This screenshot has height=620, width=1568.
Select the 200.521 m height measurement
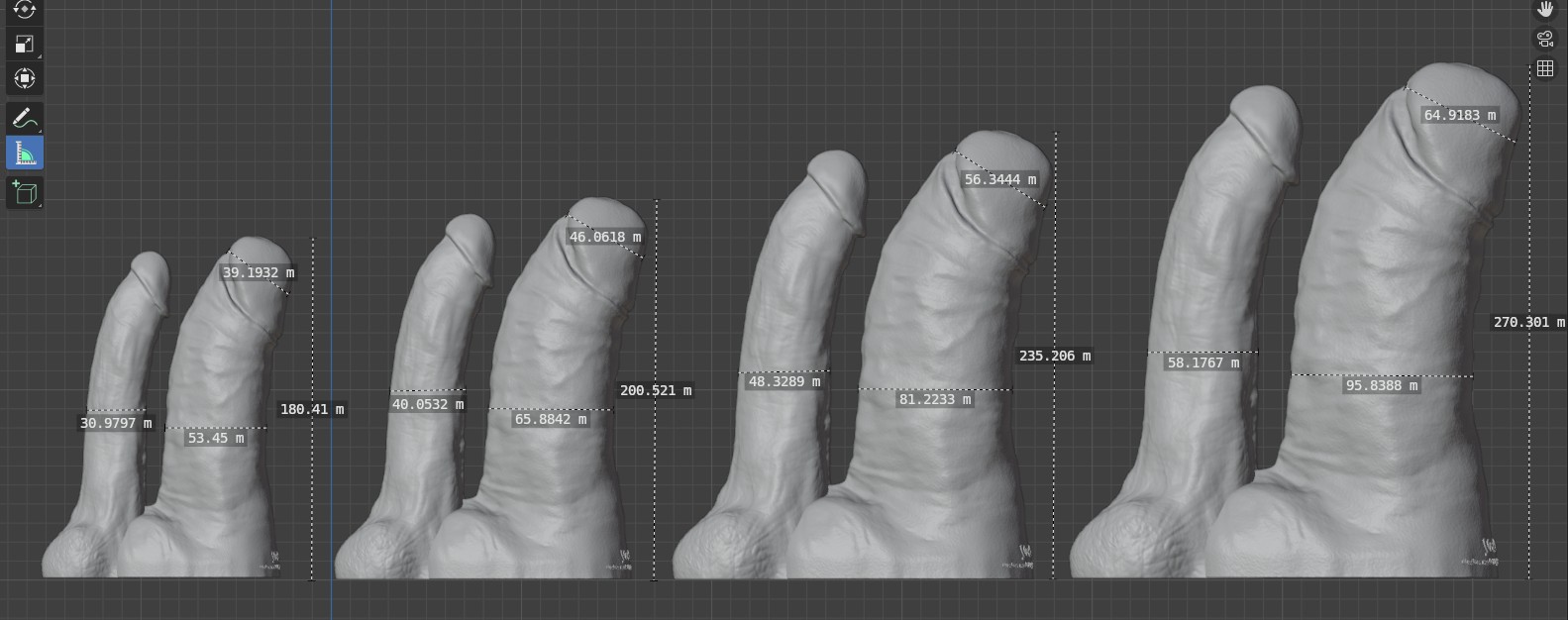[x=656, y=390]
